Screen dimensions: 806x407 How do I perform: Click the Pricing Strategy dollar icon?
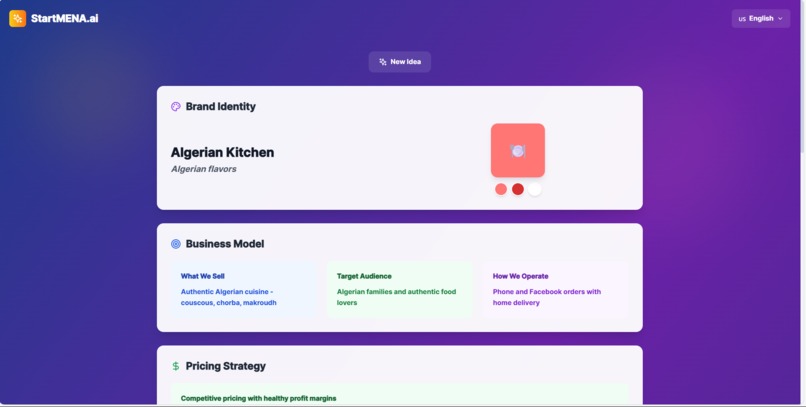(x=176, y=366)
